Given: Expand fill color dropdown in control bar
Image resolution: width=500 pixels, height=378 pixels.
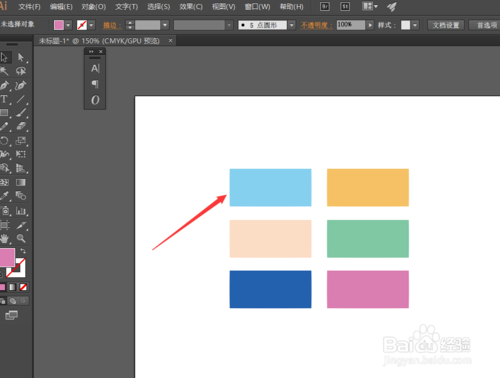Looking at the screenshot, I should [68, 25].
